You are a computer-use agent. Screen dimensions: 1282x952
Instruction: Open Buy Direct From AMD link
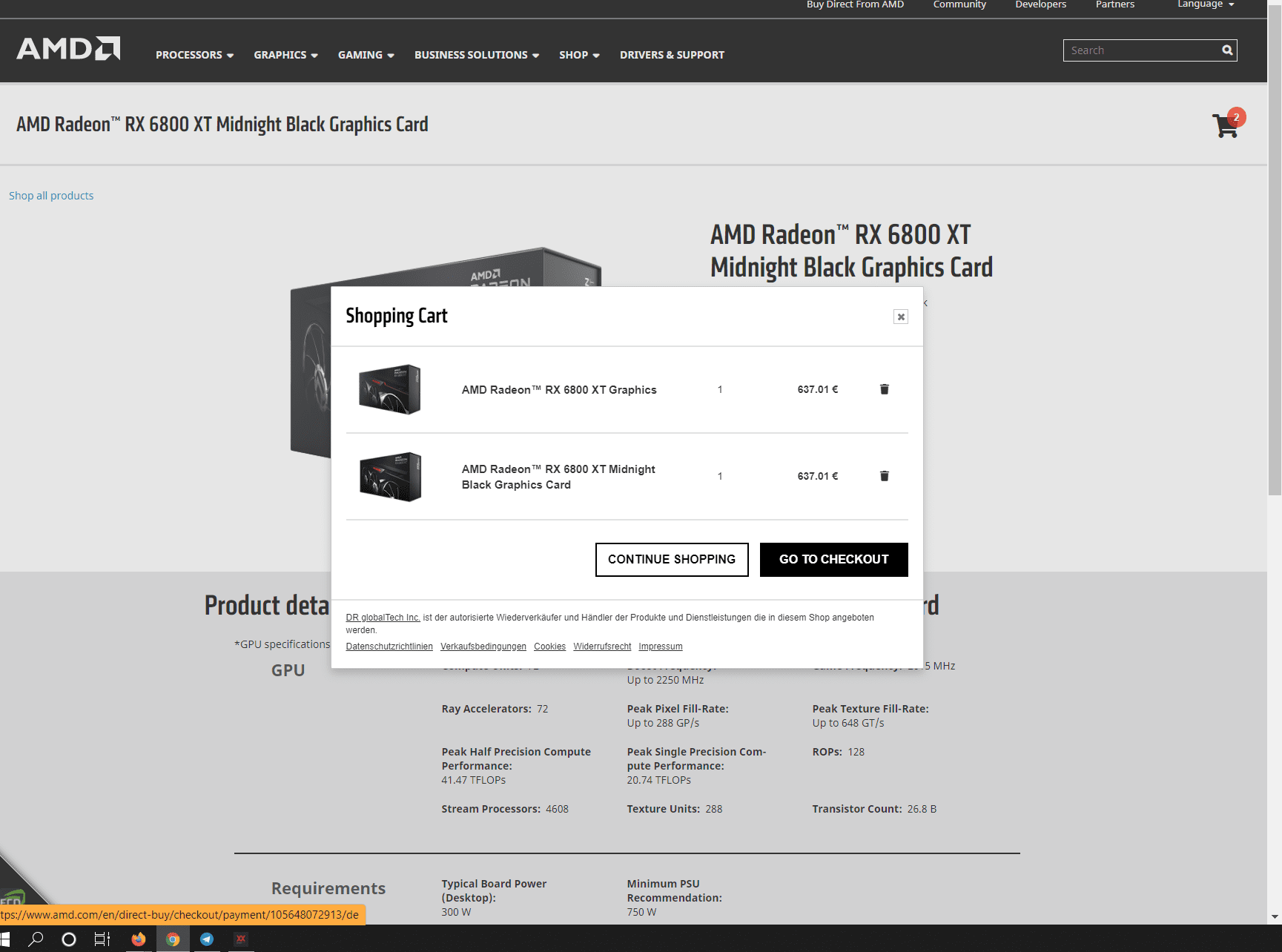coord(855,4)
